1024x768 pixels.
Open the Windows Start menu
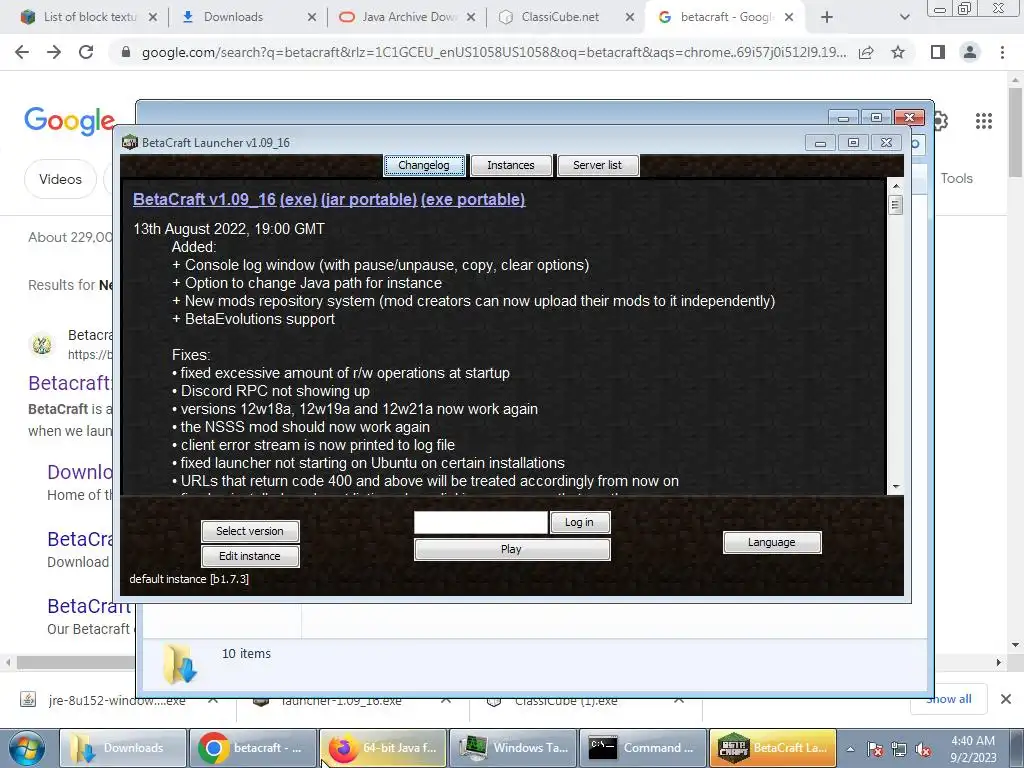[27, 748]
